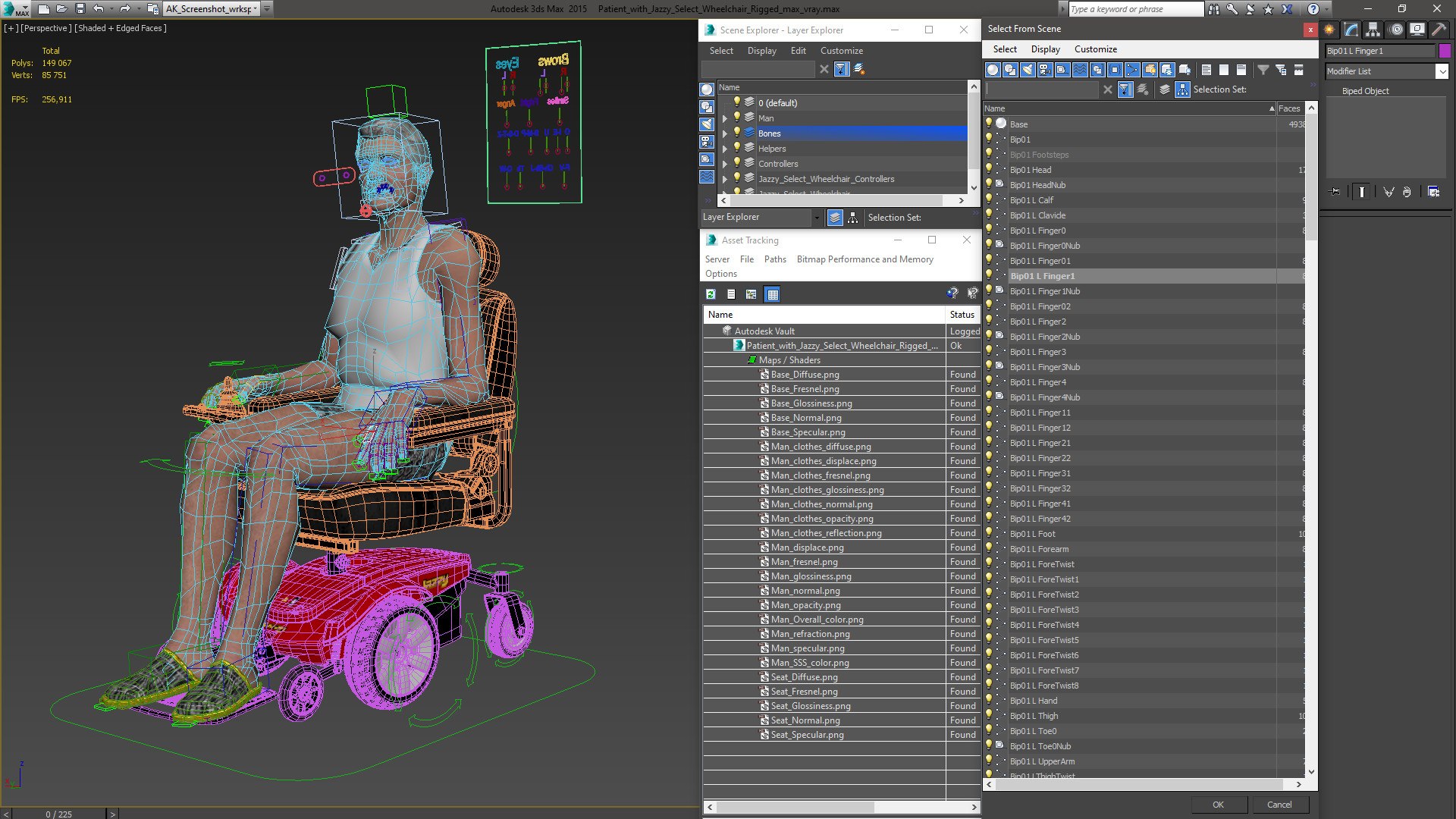The height and width of the screenshot is (819, 1456).
Task: Toggle visibility bulb of Bip01 L Foot
Action: click(989, 533)
